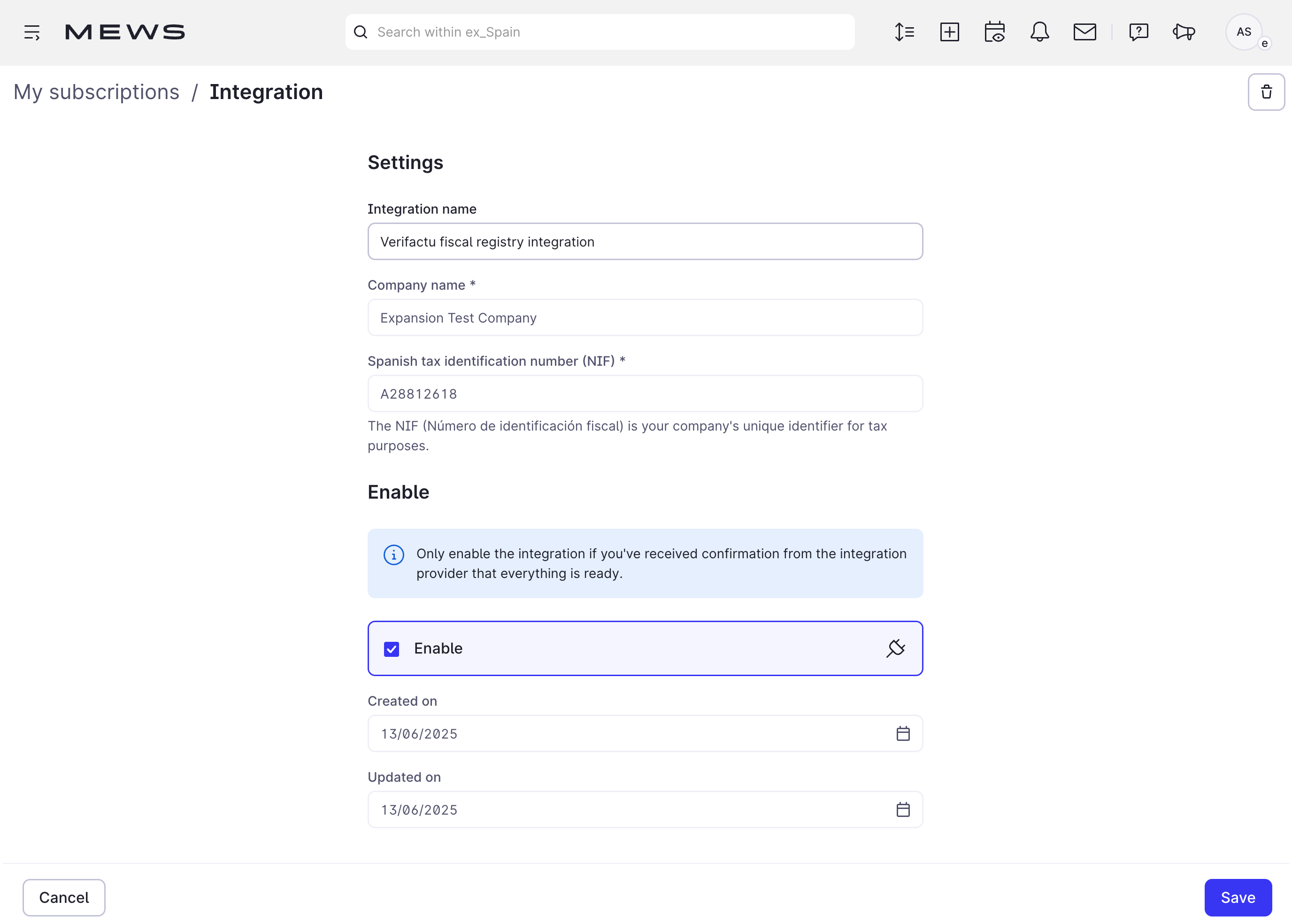
Task: Open the AS user profile avatar
Action: tap(1244, 32)
